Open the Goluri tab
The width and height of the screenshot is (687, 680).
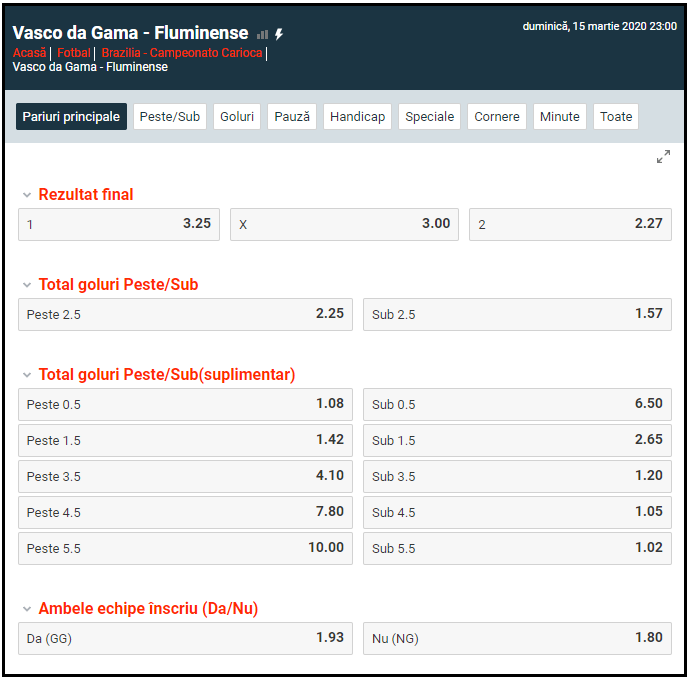(x=237, y=117)
